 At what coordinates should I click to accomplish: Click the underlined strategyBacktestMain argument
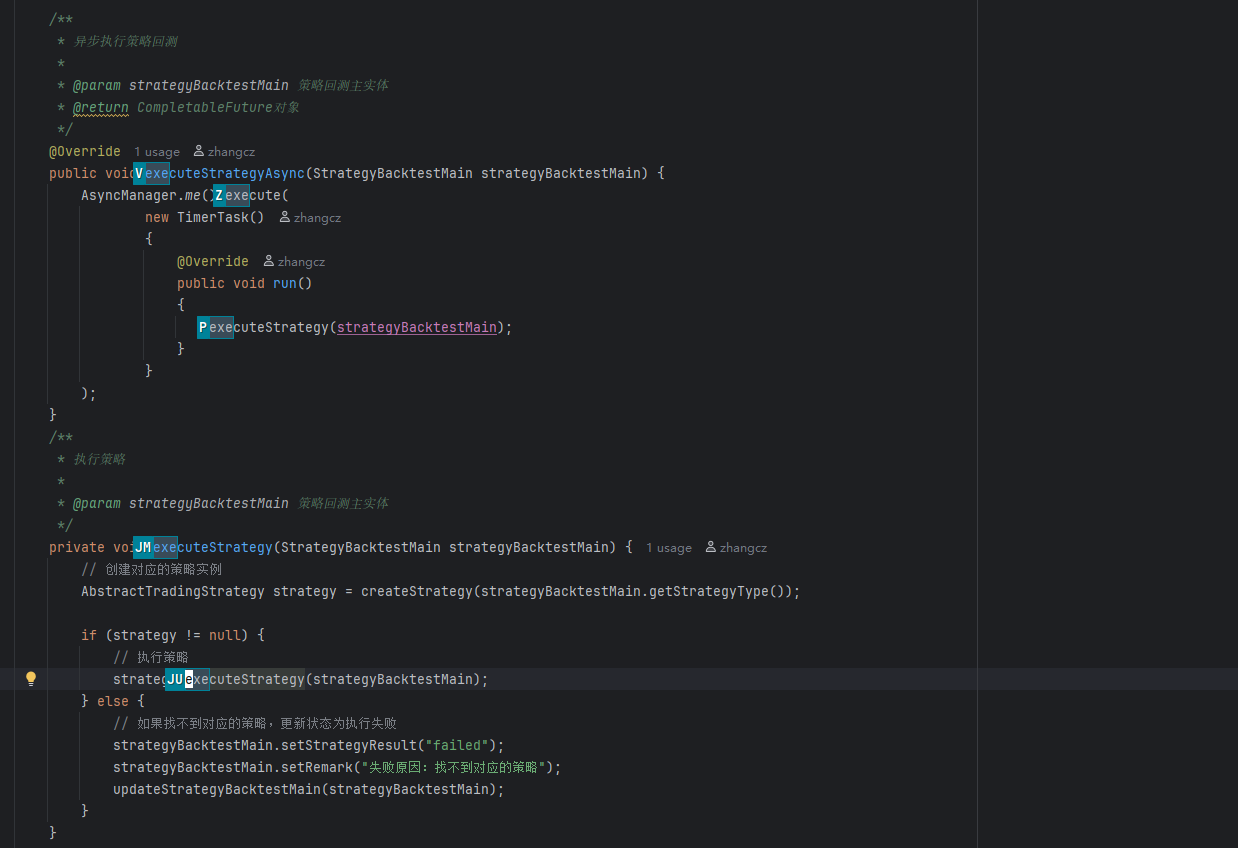(416, 327)
